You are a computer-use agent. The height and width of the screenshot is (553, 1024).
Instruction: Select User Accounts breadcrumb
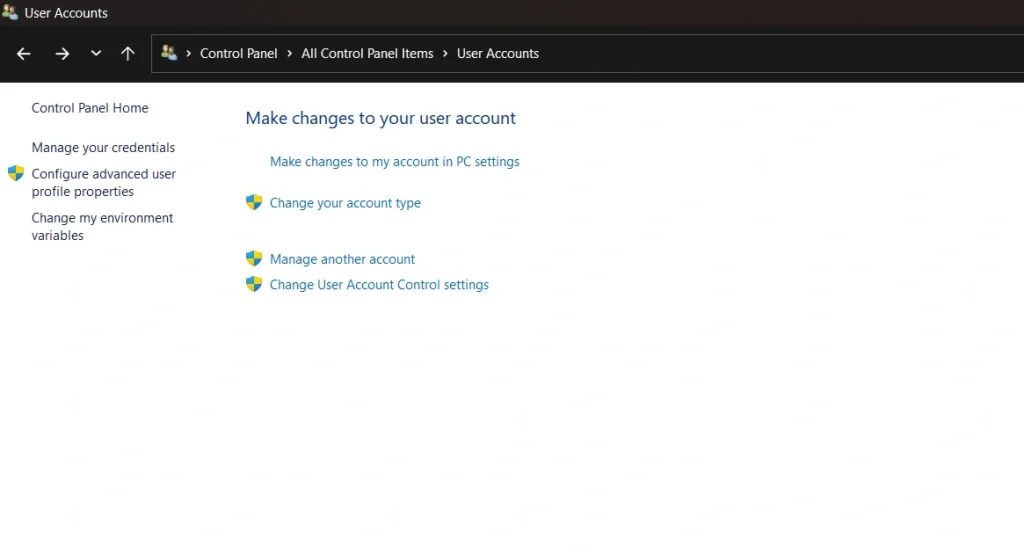click(498, 54)
